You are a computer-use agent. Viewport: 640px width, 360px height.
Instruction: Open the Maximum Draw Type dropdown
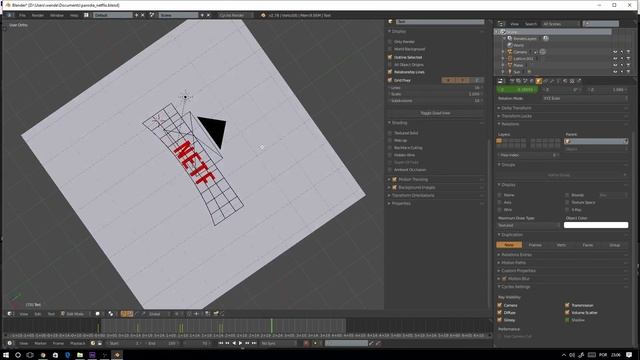pos(528,225)
